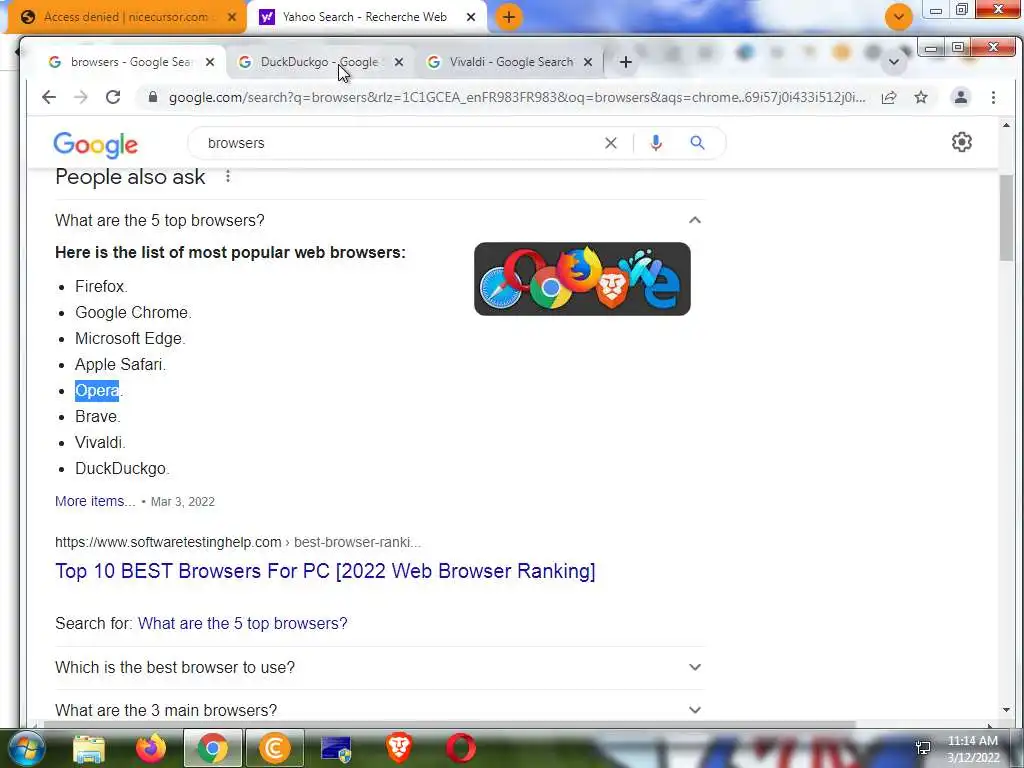Open the share page icon in the address bar
The height and width of the screenshot is (768, 1024).
point(889,97)
